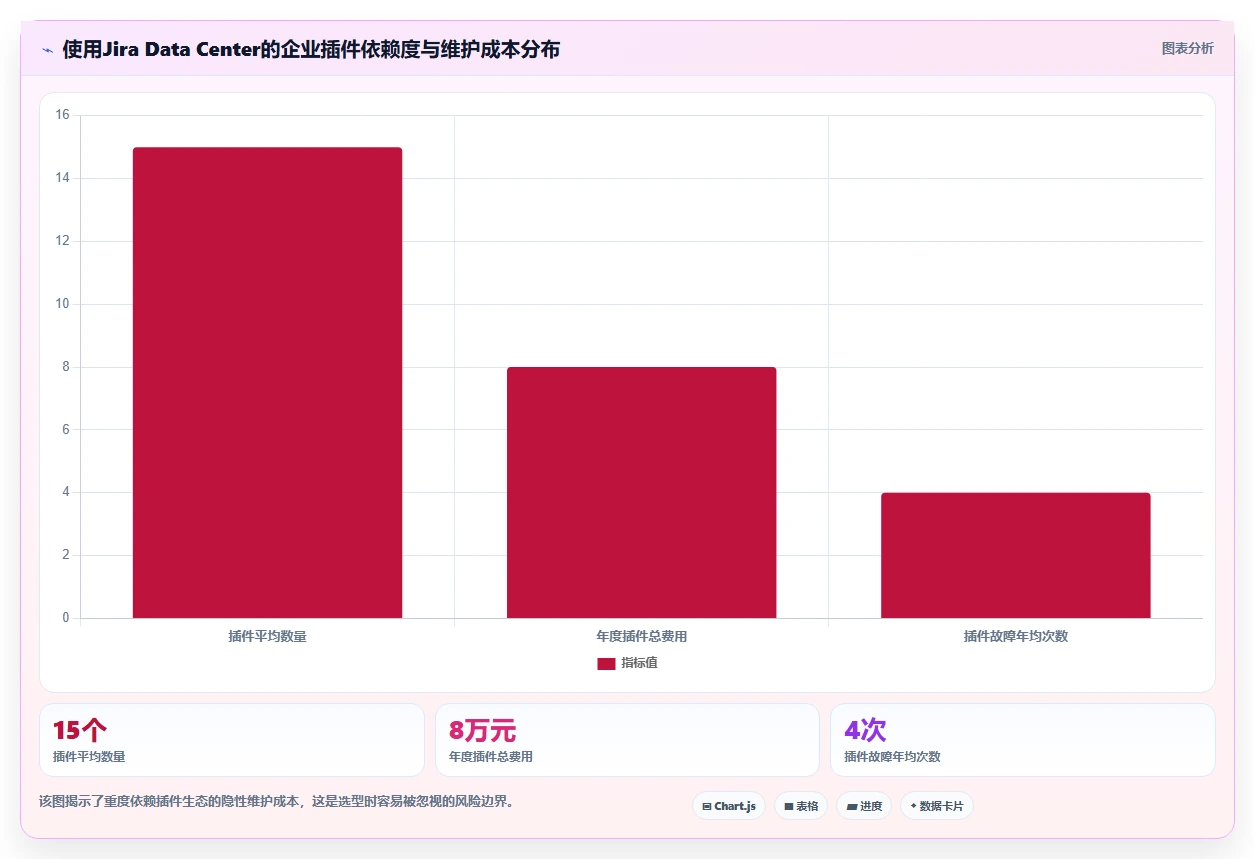The image size is (1255, 859).
Task: Click the y-axis value 0
Action: tap(66, 618)
